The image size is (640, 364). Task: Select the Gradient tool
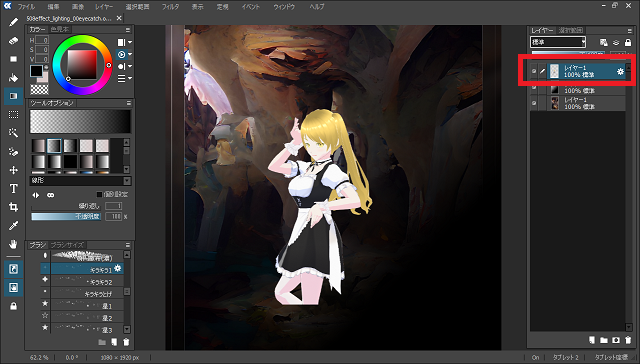13,96
